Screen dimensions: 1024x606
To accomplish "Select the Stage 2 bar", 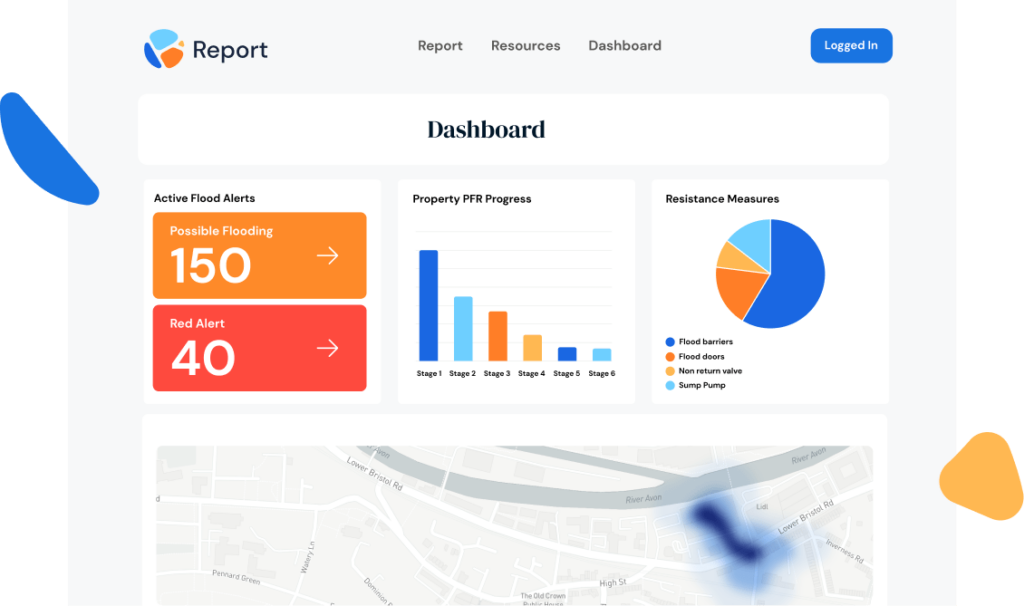I will (463, 328).
